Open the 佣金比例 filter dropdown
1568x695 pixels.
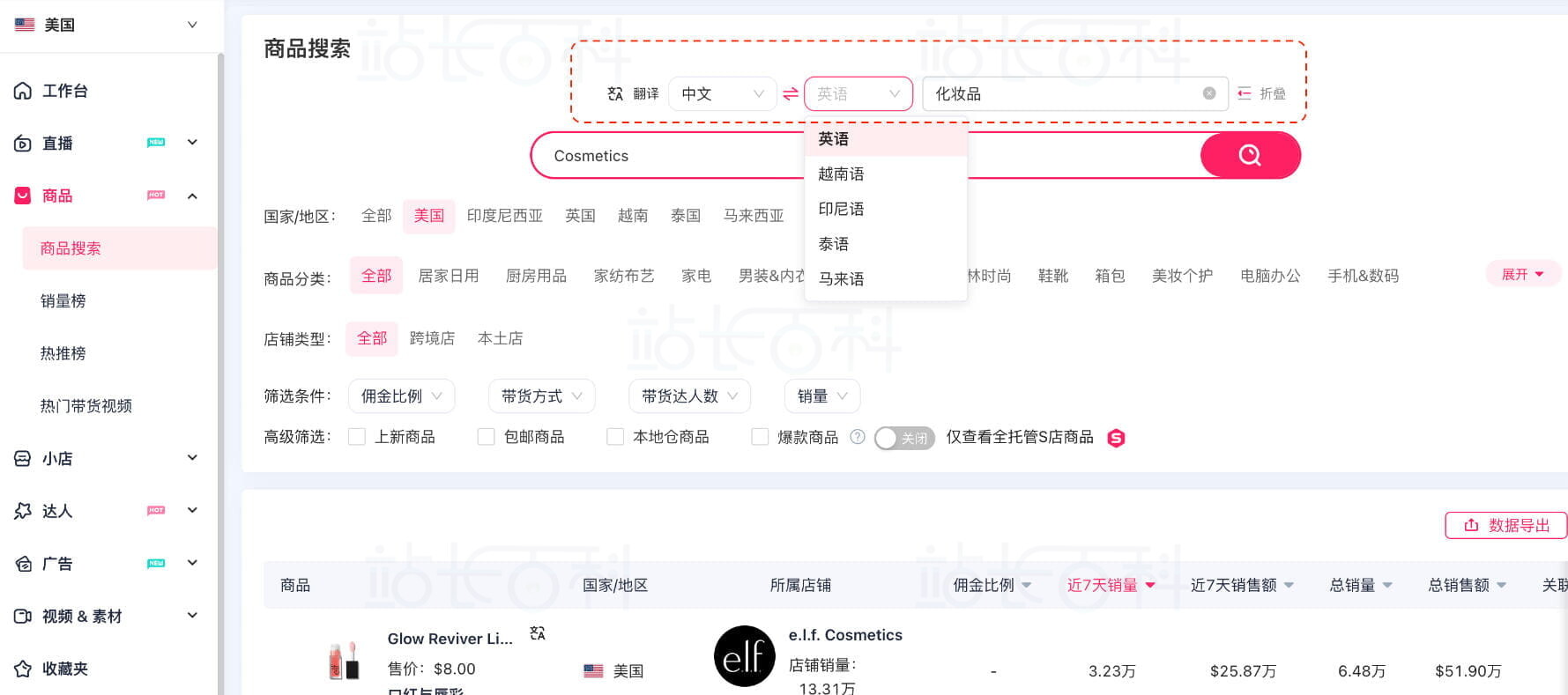402,396
